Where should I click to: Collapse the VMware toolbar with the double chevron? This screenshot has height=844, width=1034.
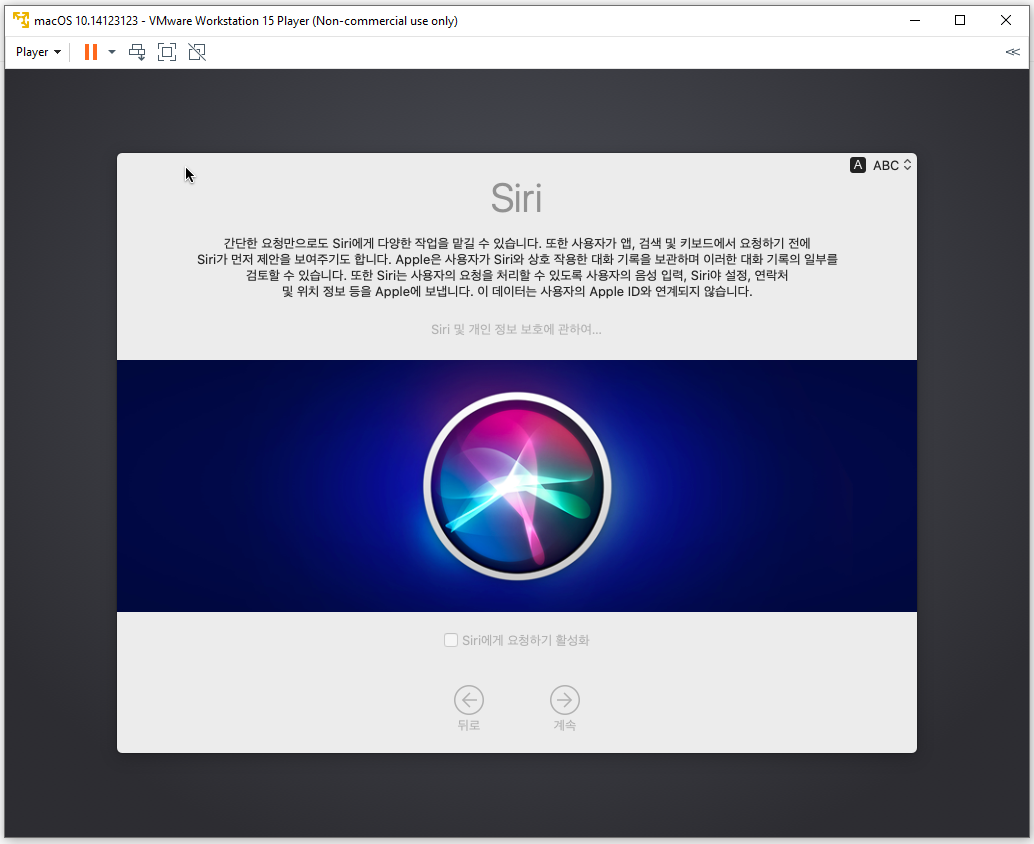[x=1012, y=52]
